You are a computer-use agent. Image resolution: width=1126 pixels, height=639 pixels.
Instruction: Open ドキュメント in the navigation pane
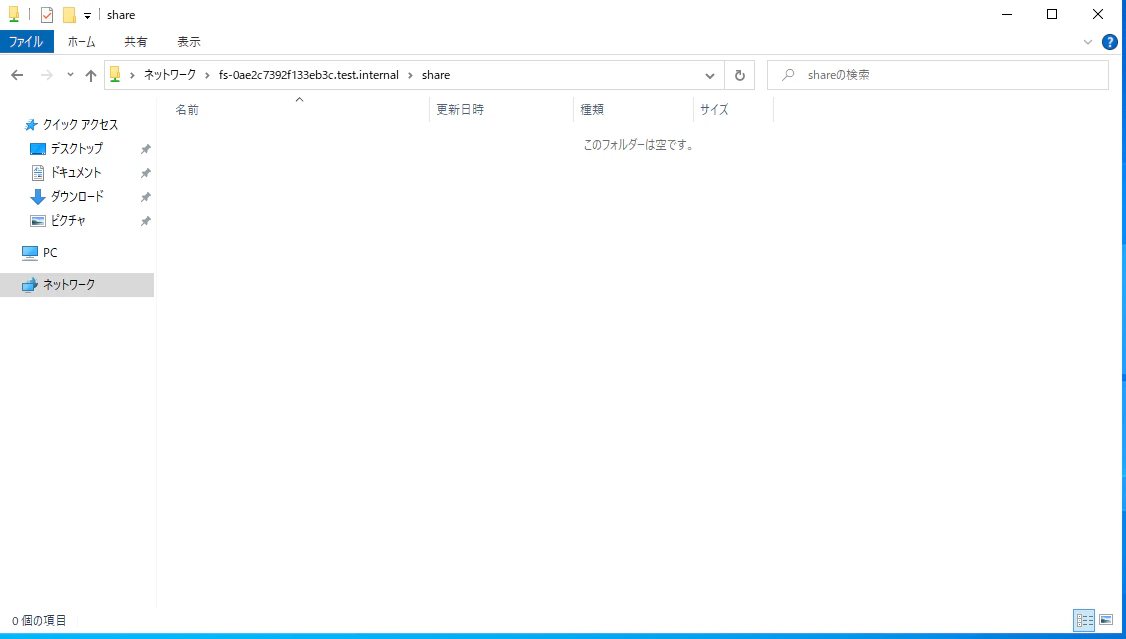[x=75, y=172]
